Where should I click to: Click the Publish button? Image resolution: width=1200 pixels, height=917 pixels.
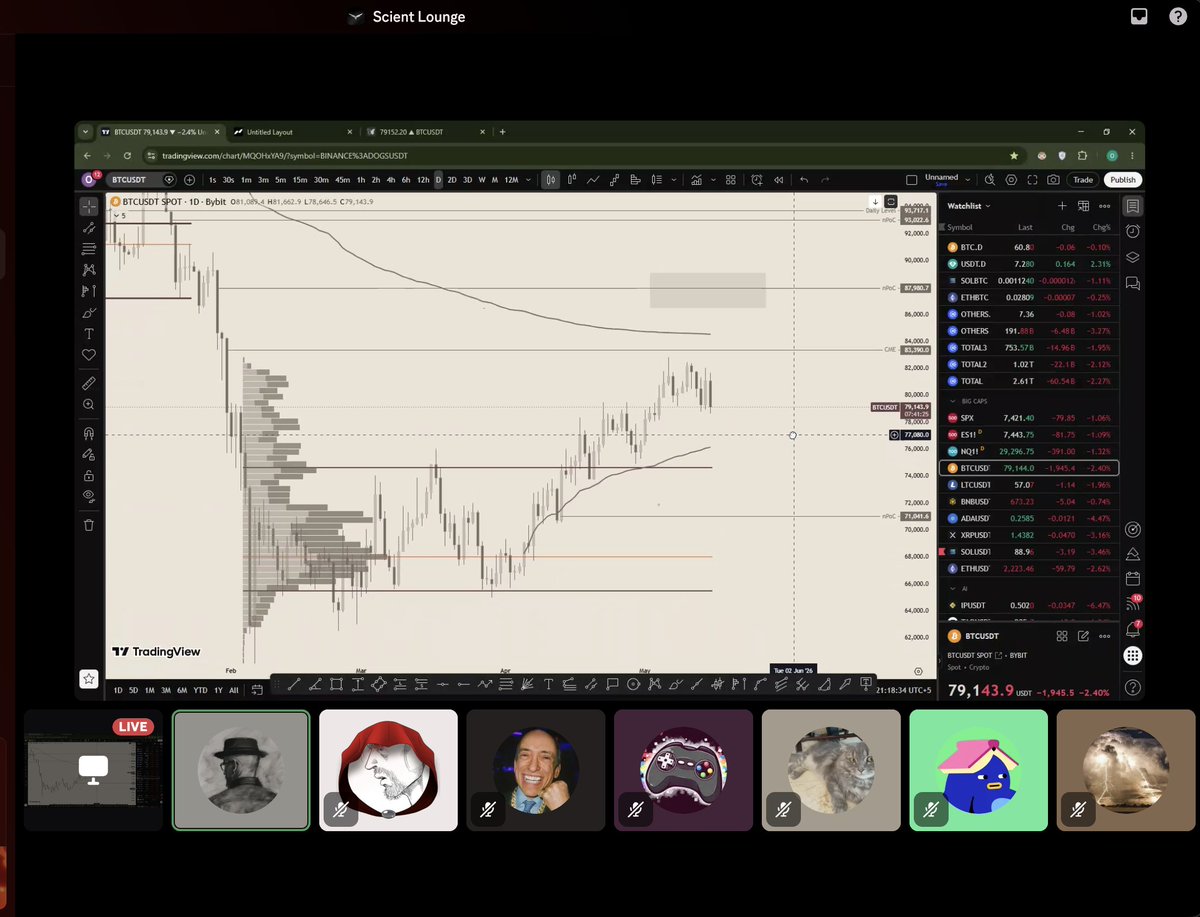point(1123,180)
